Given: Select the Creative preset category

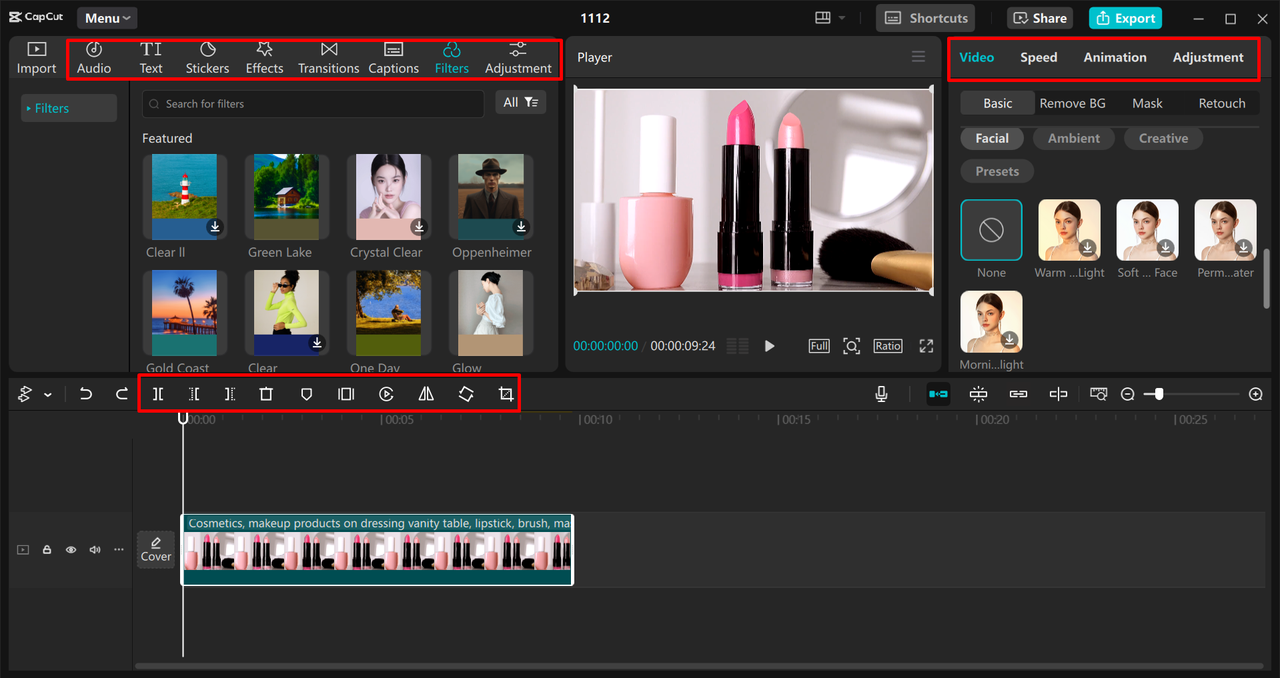Looking at the screenshot, I should pos(1163,138).
